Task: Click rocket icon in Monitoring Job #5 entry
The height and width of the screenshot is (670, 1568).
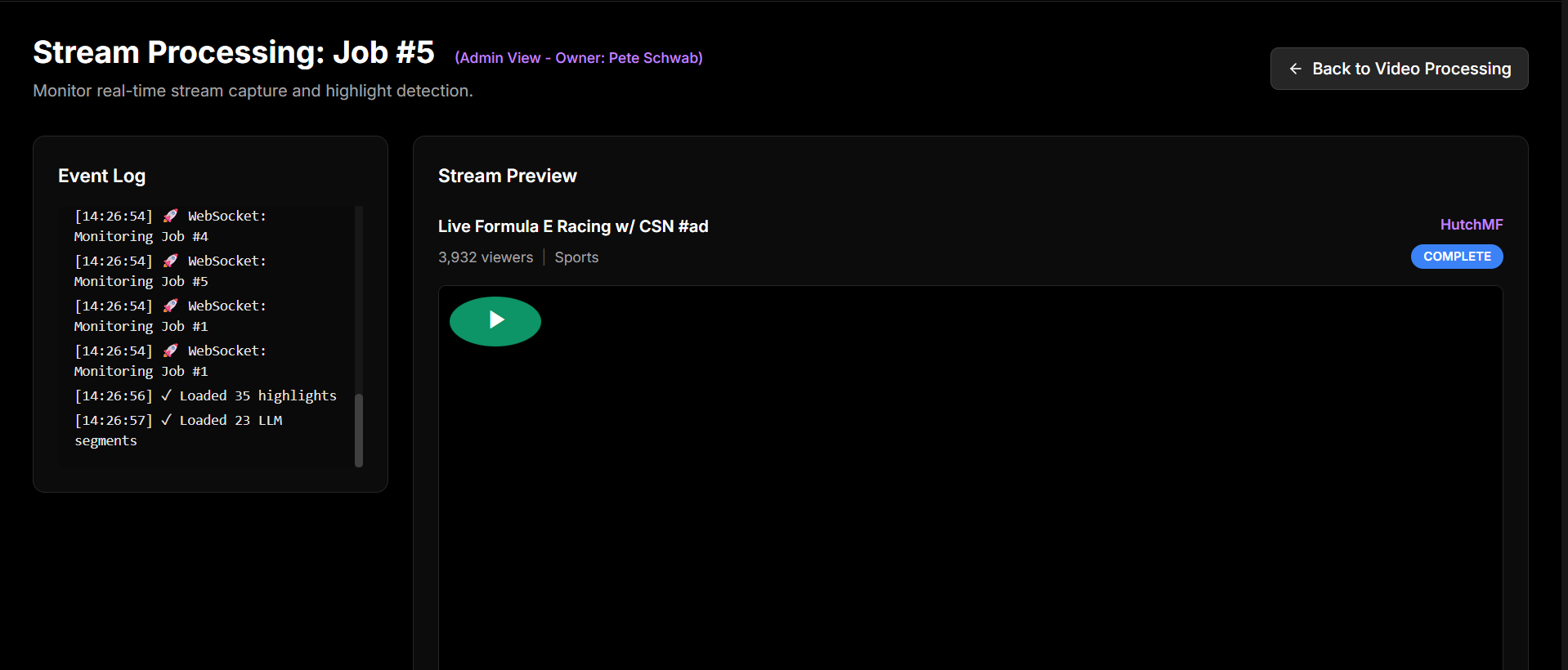Action: point(170,261)
